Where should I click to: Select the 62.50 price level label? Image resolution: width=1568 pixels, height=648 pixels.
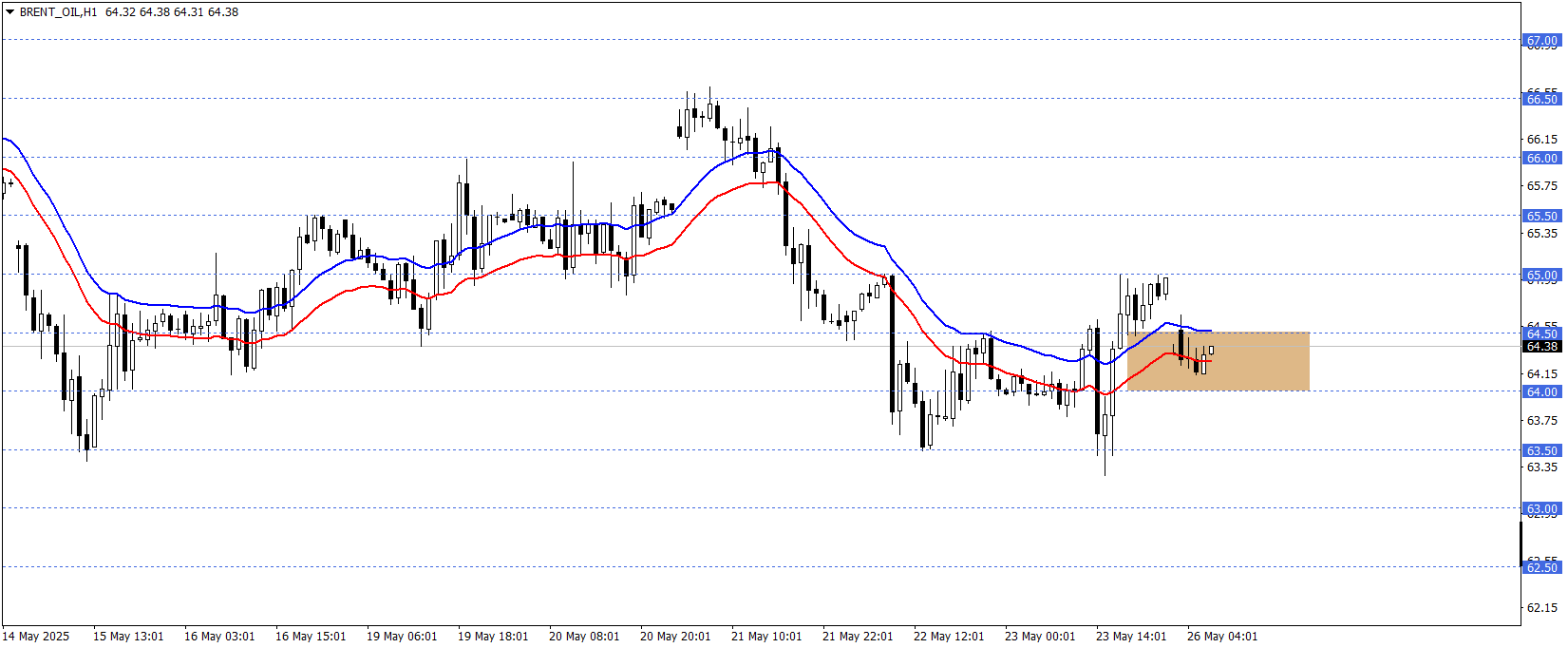pyautogui.click(x=1541, y=567)
